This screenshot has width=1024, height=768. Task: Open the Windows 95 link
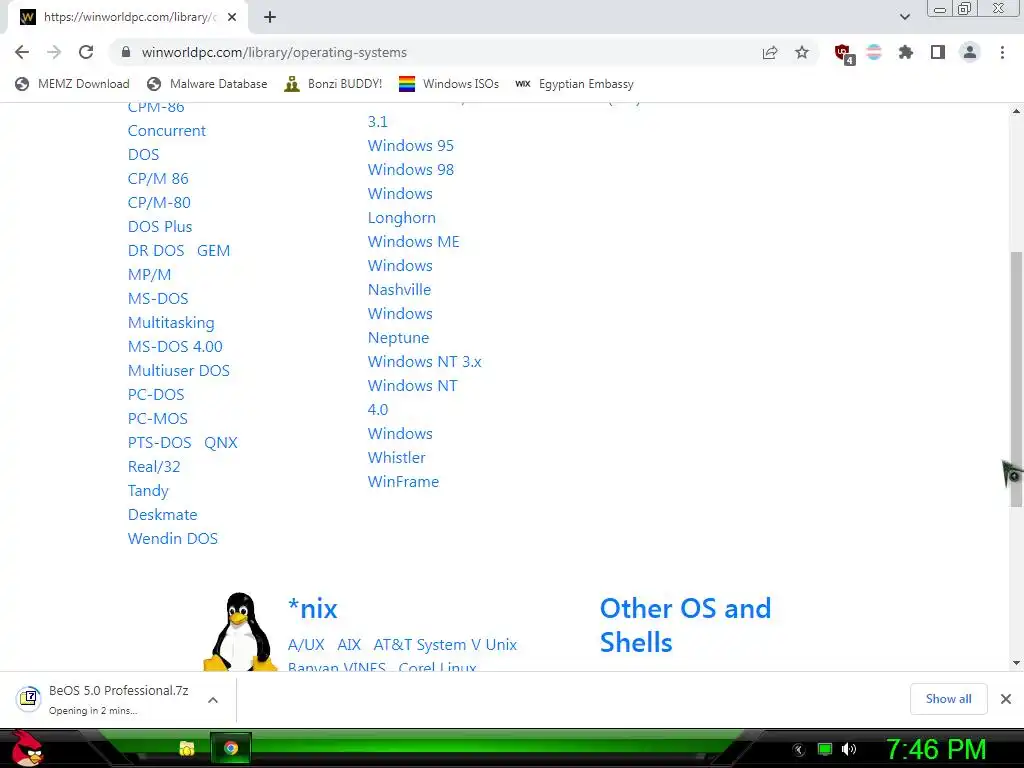[x=411, y=146]
